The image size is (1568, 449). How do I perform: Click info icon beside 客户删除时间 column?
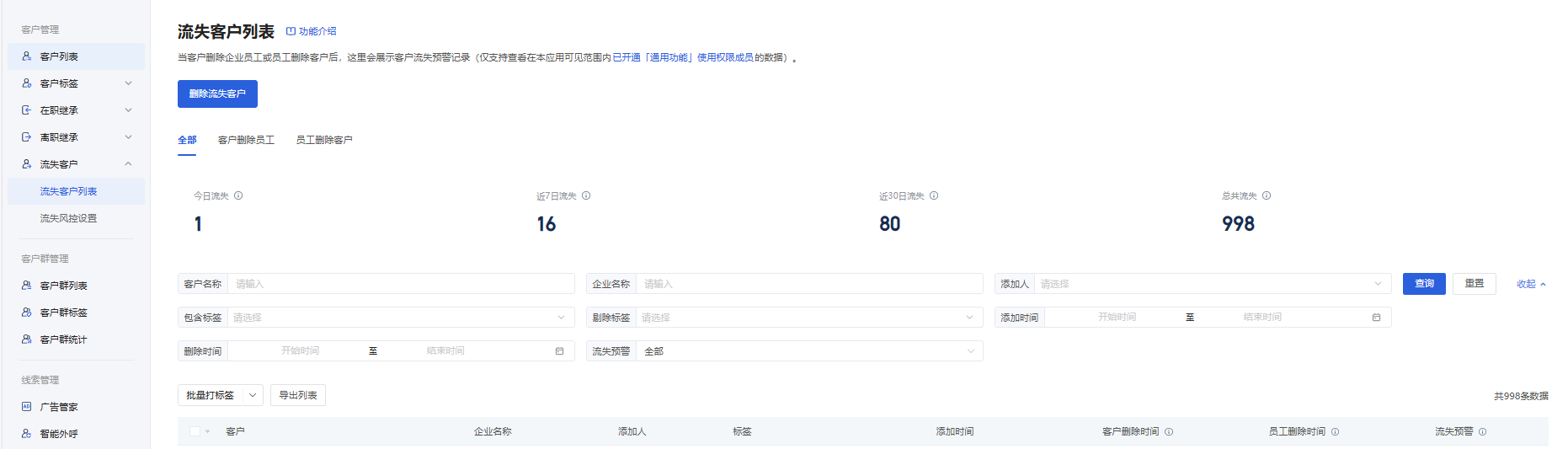click(x=1169, y=431)
